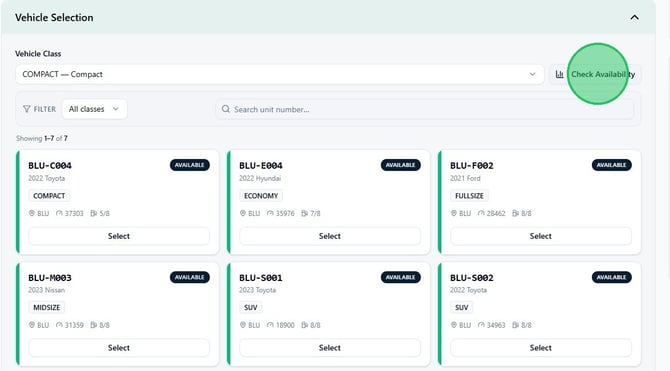
Task: Click fuel icon on BLU-F002 card
Action: click(515, 213)
